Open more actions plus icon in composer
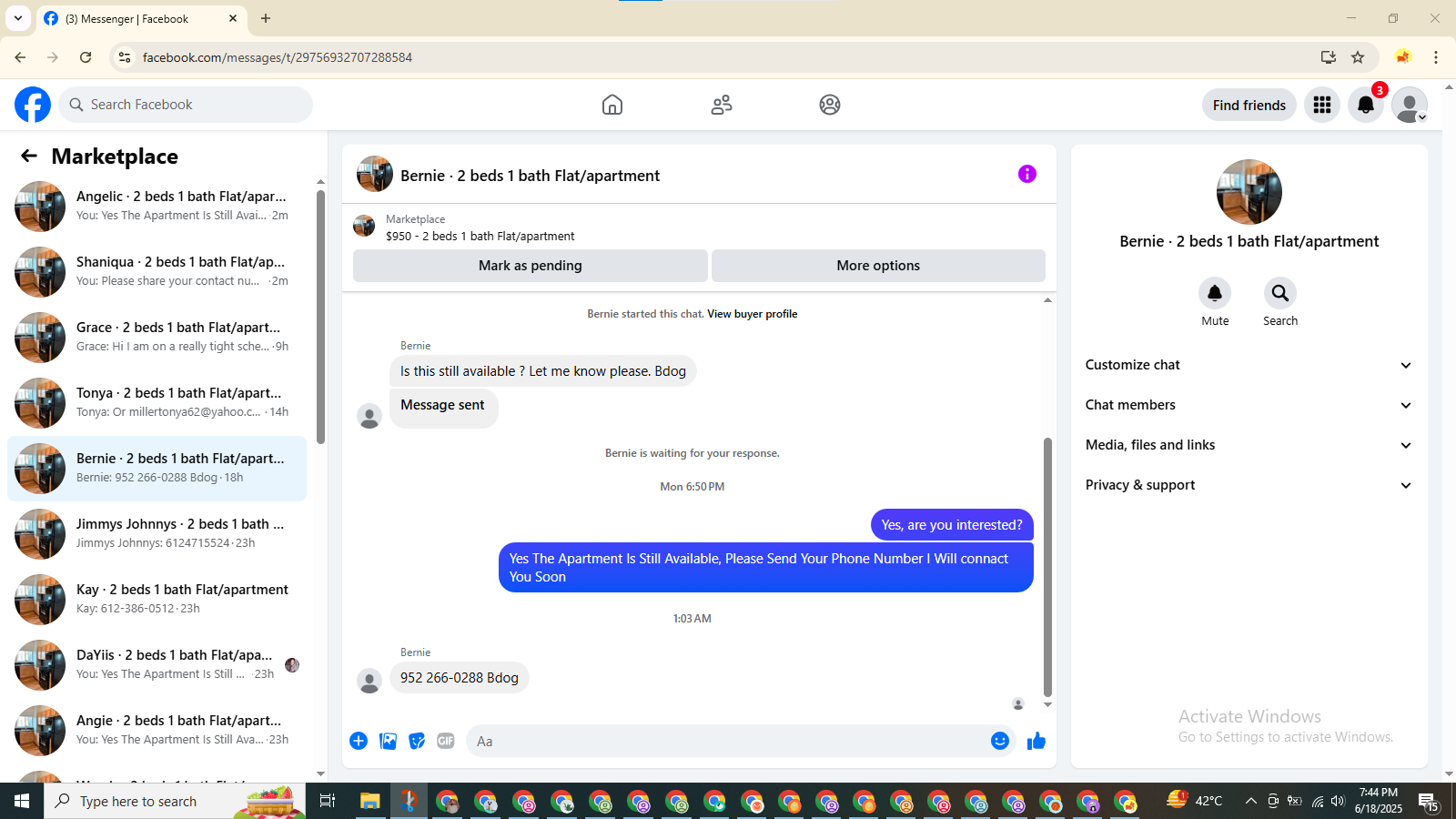The height and width of the screenshot is (819, 1456). (359, 741)
